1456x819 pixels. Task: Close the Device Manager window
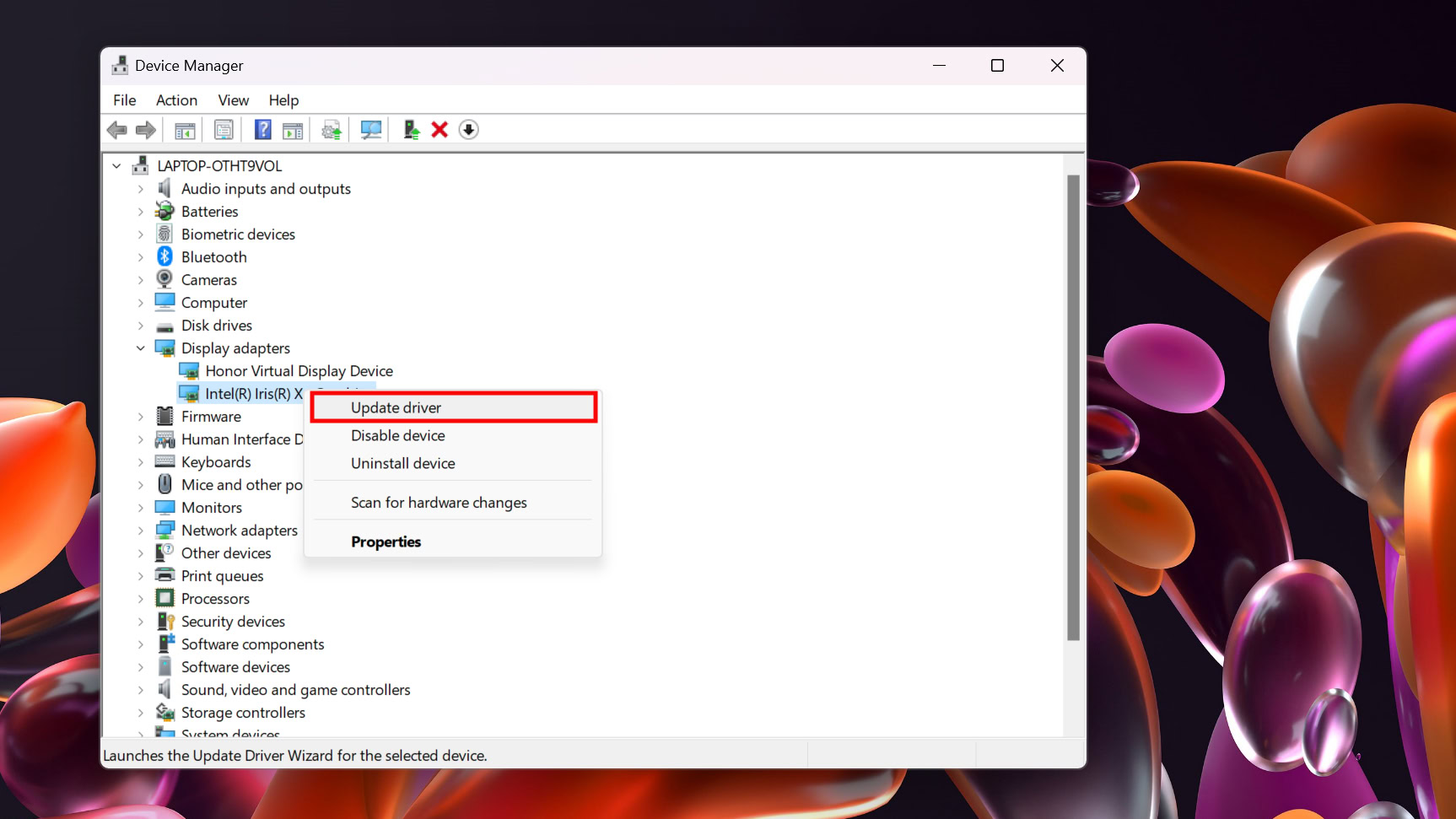(1057, 66)
